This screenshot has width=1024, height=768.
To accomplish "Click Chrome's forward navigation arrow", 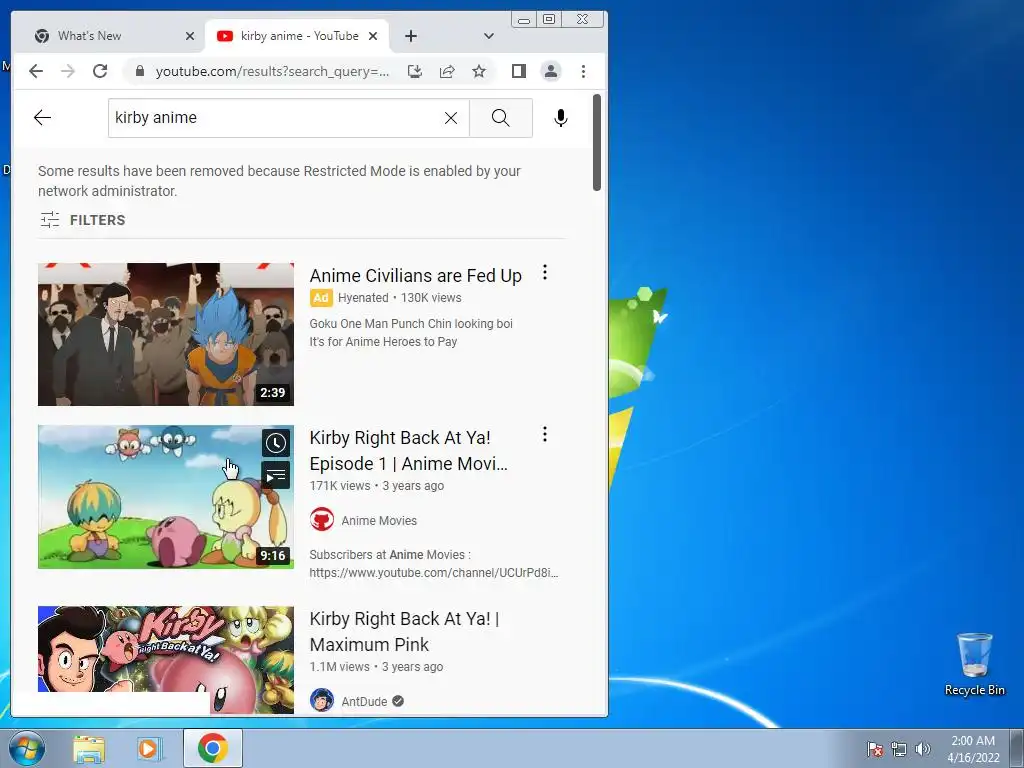I will 68,71.
